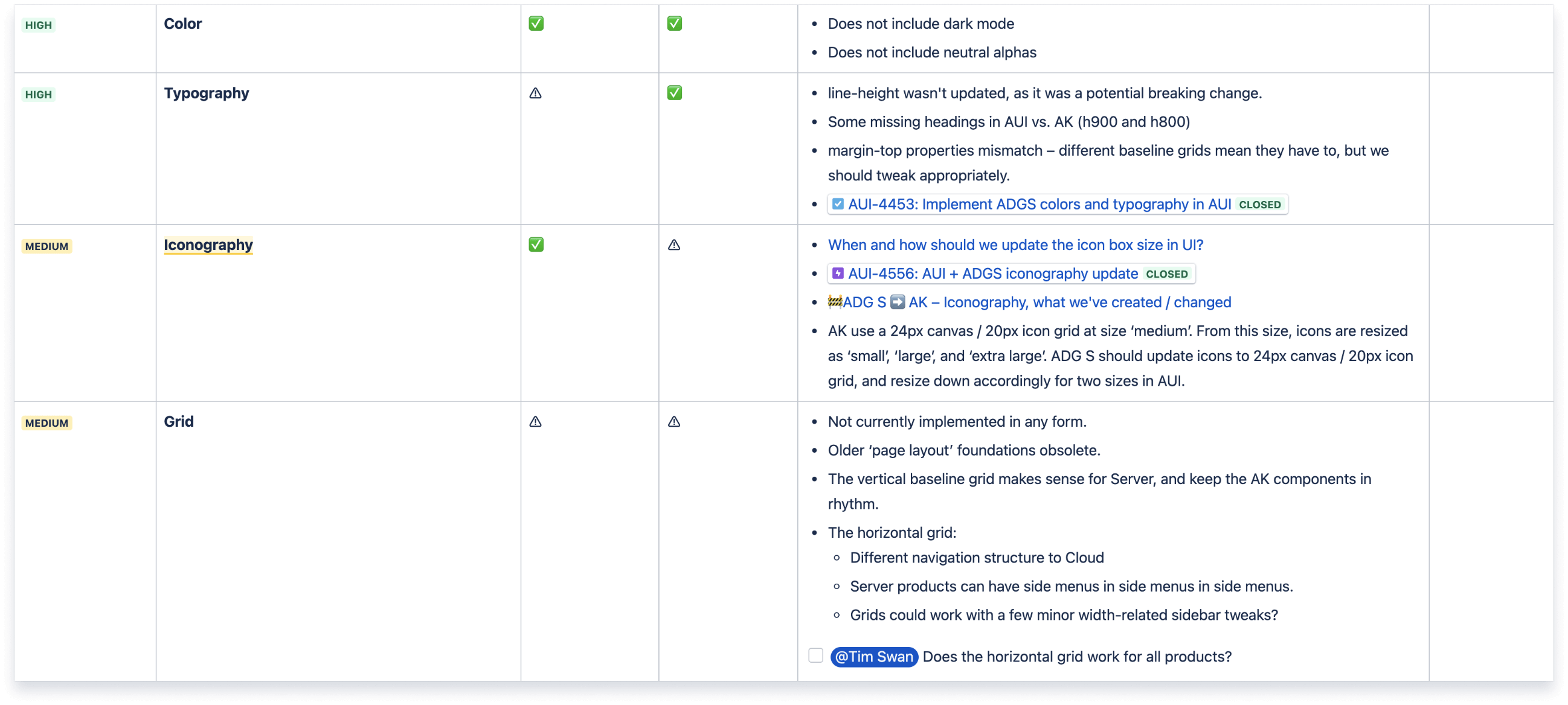Open the AUI-4556 iconography update issue link
This screenshot has height=705, width=1568.
(993, 273)
